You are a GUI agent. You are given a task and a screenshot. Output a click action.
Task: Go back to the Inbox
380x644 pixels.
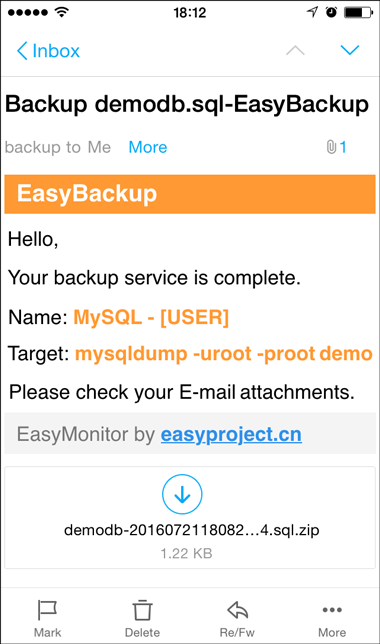pos(48,51)
